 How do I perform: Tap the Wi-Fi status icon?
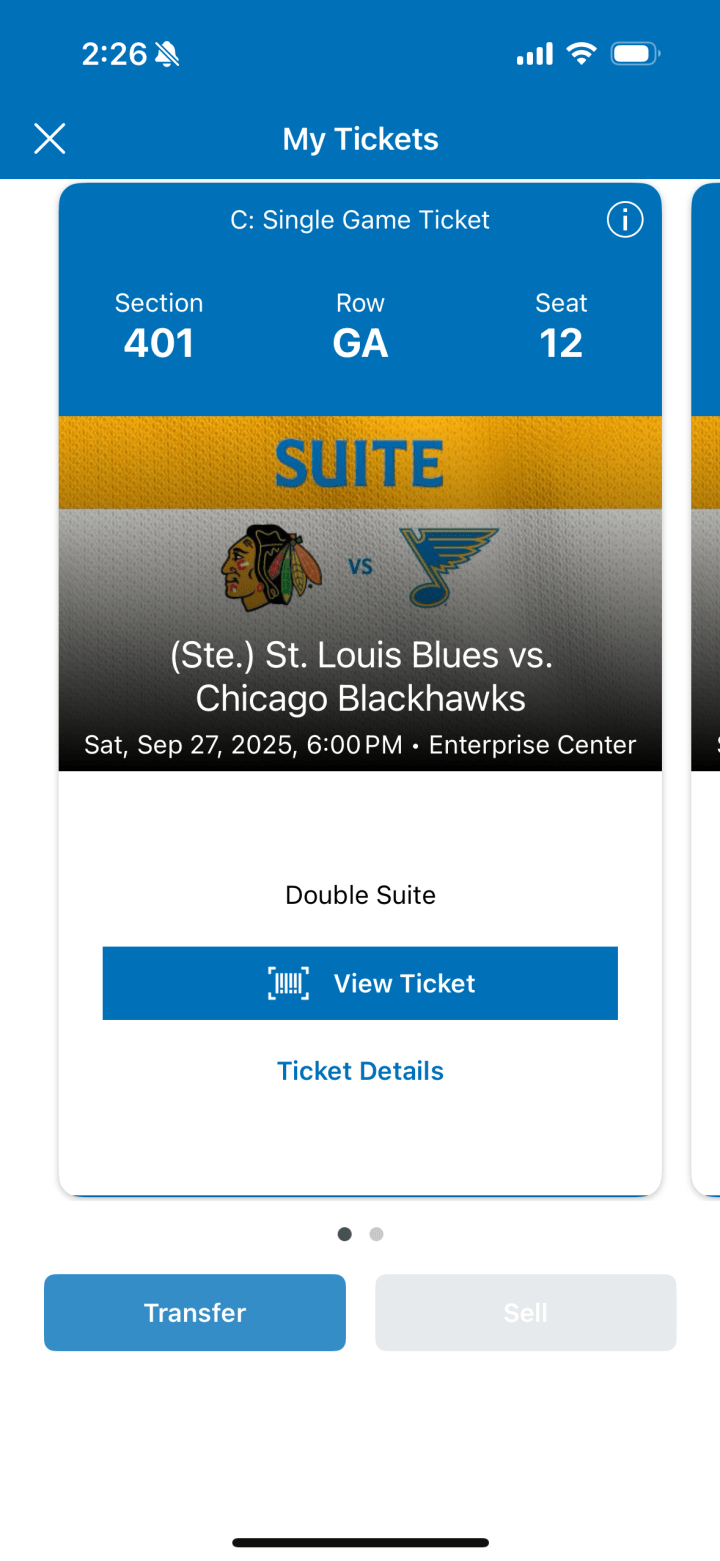click(x=580, y=54)
